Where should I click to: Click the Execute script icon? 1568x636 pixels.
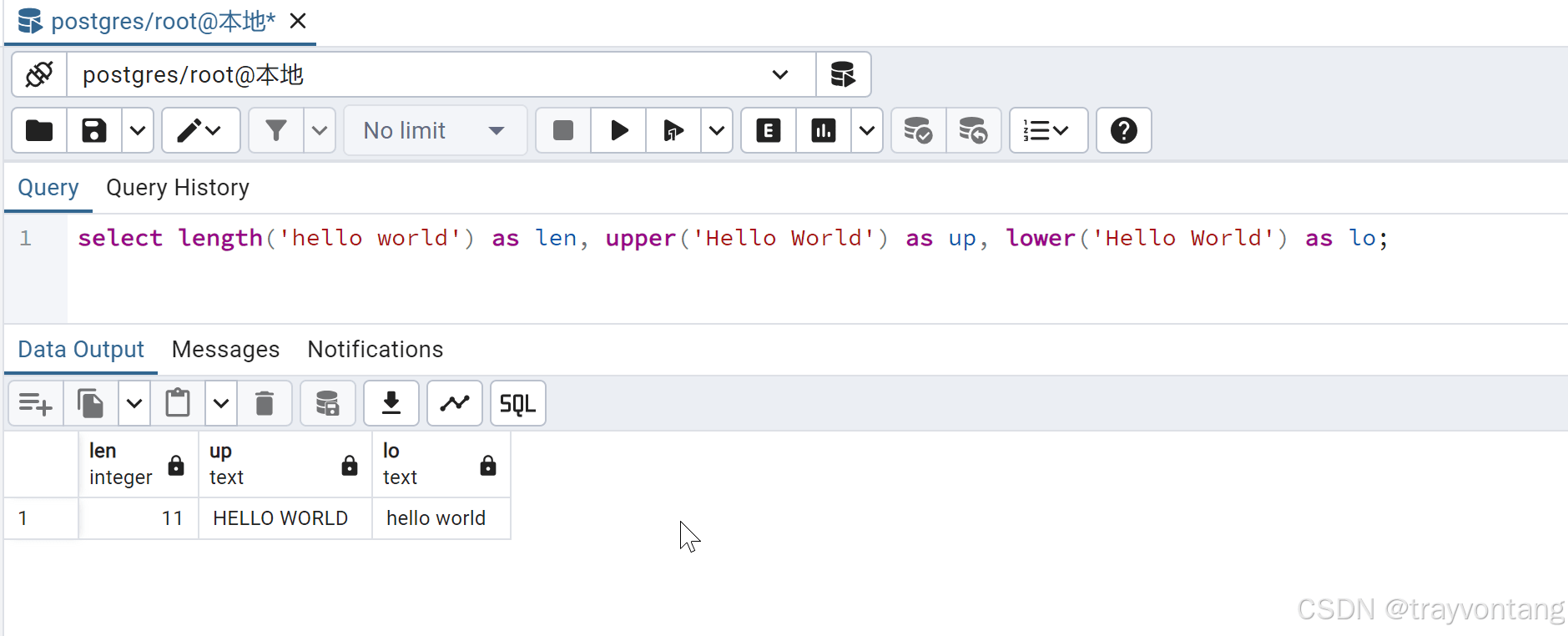[673, 130]
